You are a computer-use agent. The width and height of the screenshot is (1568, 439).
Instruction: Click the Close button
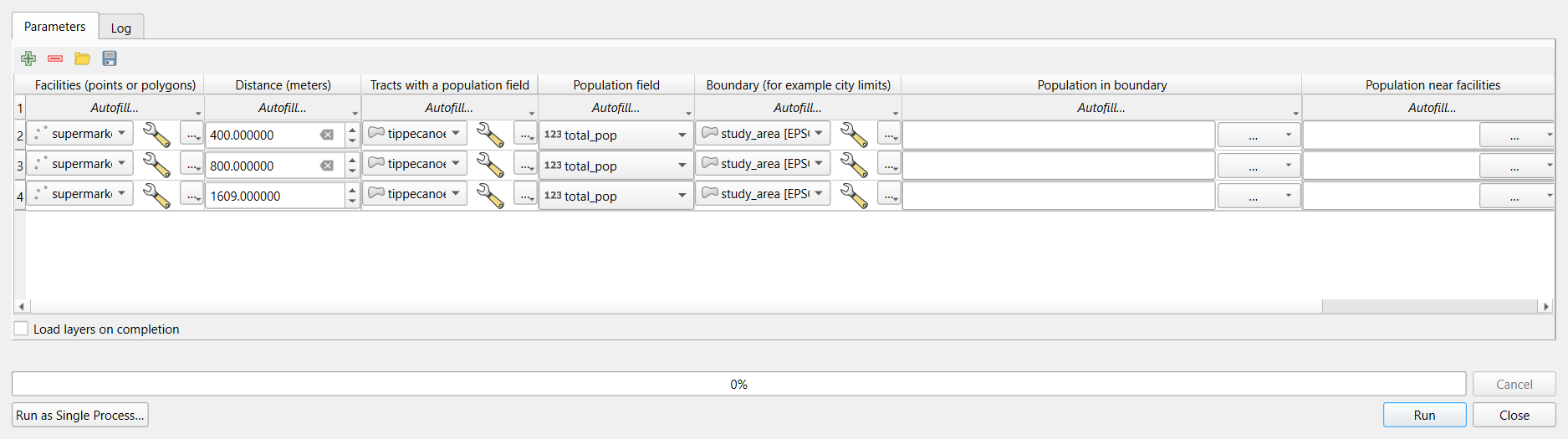point(1514,415)
